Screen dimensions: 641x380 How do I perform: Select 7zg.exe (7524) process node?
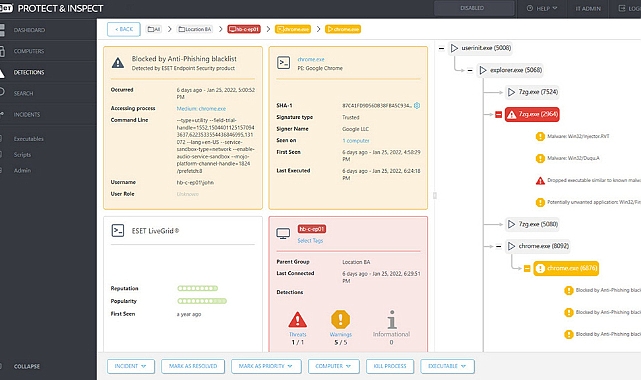tap(533, 92)
